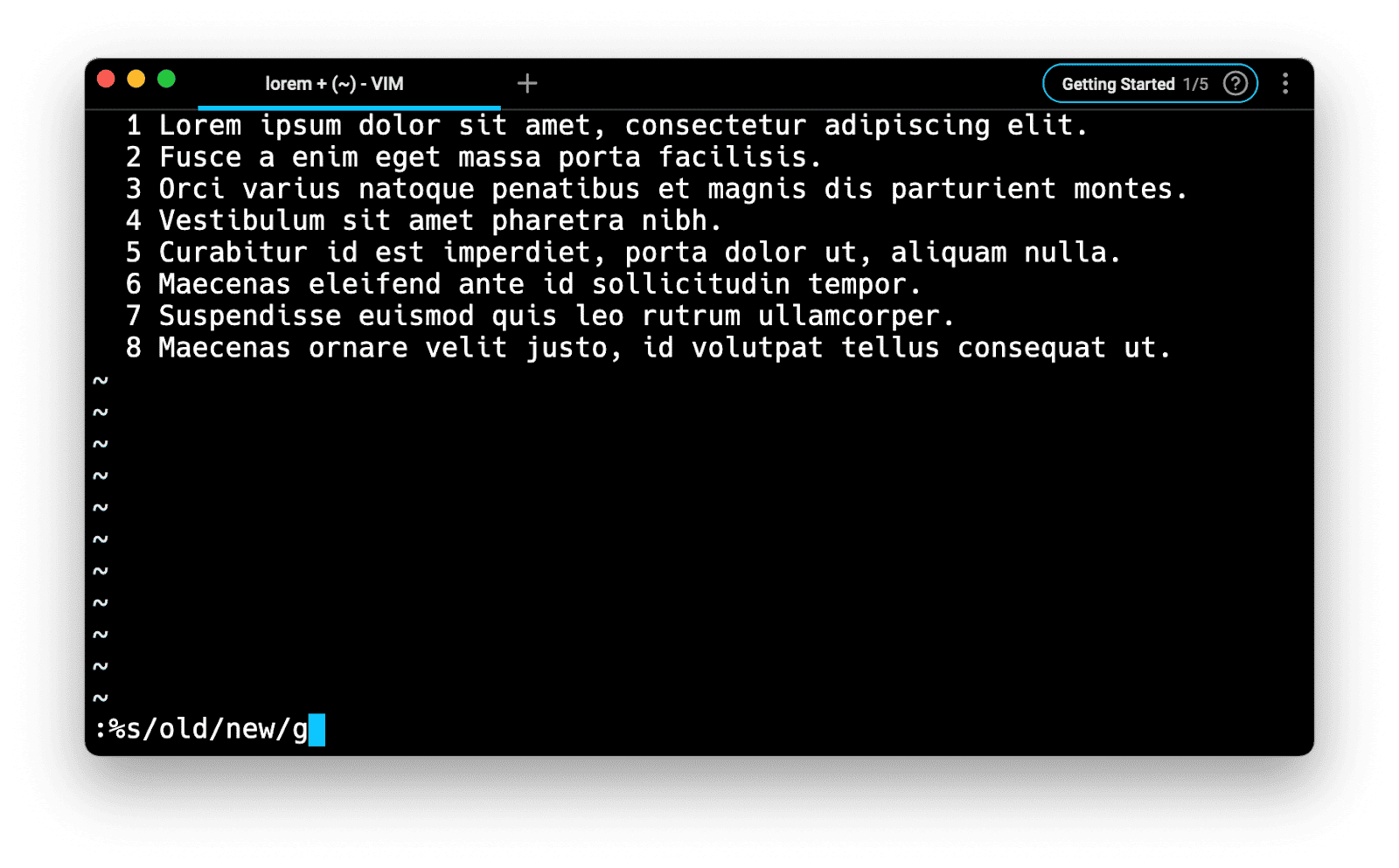Click the word Vestibulum in line 4

coord(242,220)
